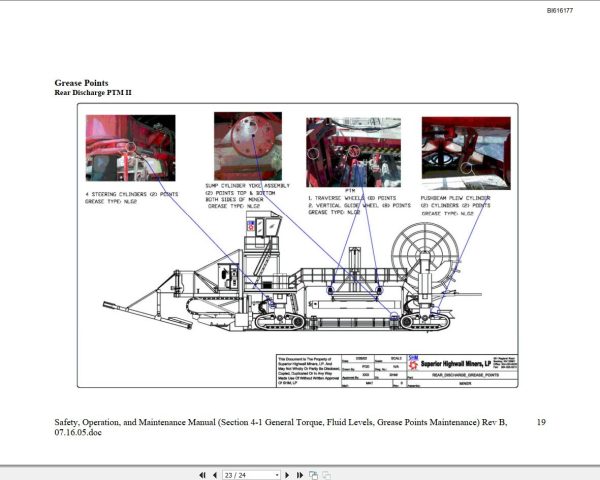Click the active page layout view icon
600x480 pixels.
[313, 475]
